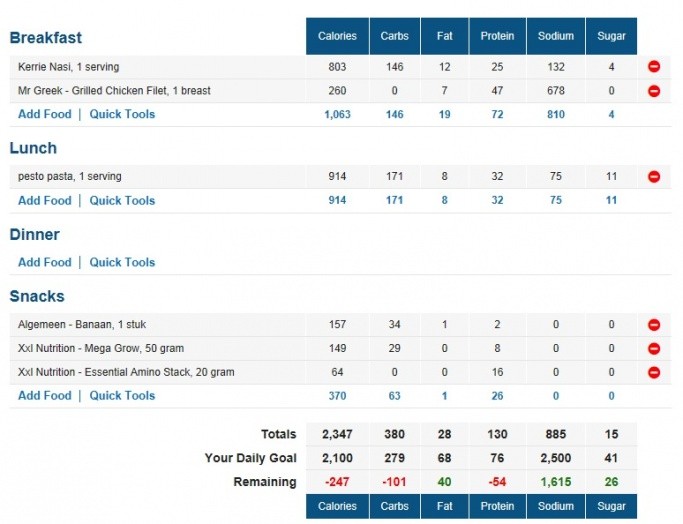Image resolution: width=683 pixels, height=524 pixels.
Task: Delete the Essential Amino Stack entry
Action: [654, 373]
